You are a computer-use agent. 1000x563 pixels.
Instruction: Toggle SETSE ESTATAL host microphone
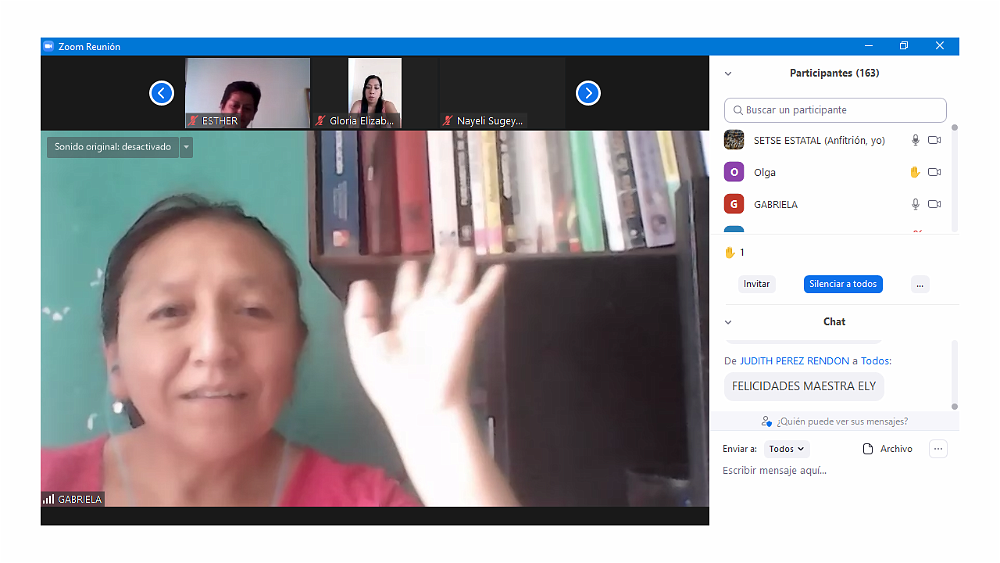[914, 141]
